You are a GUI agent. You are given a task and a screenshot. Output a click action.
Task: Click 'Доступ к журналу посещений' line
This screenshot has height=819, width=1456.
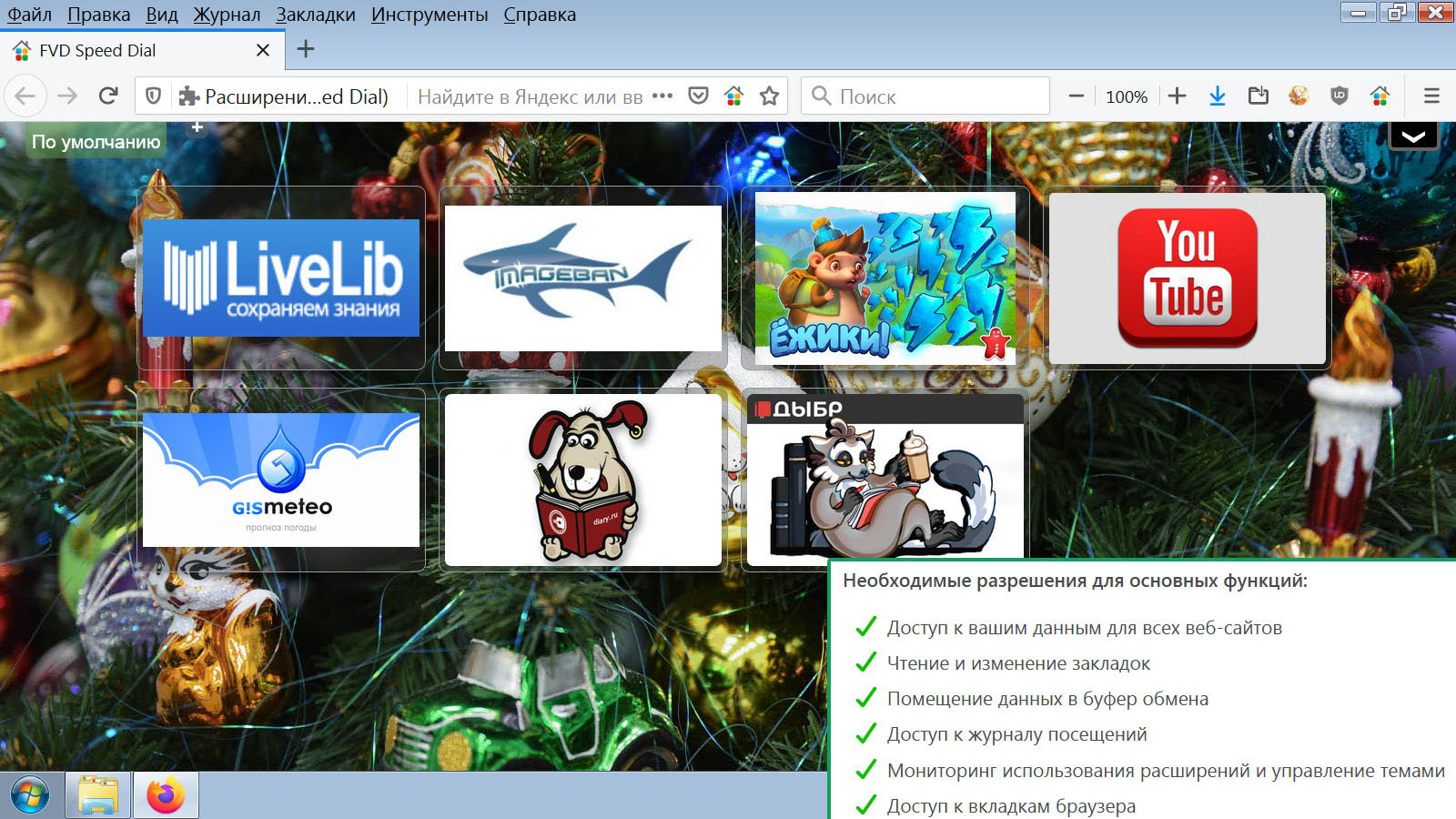tap(1017, 734)
